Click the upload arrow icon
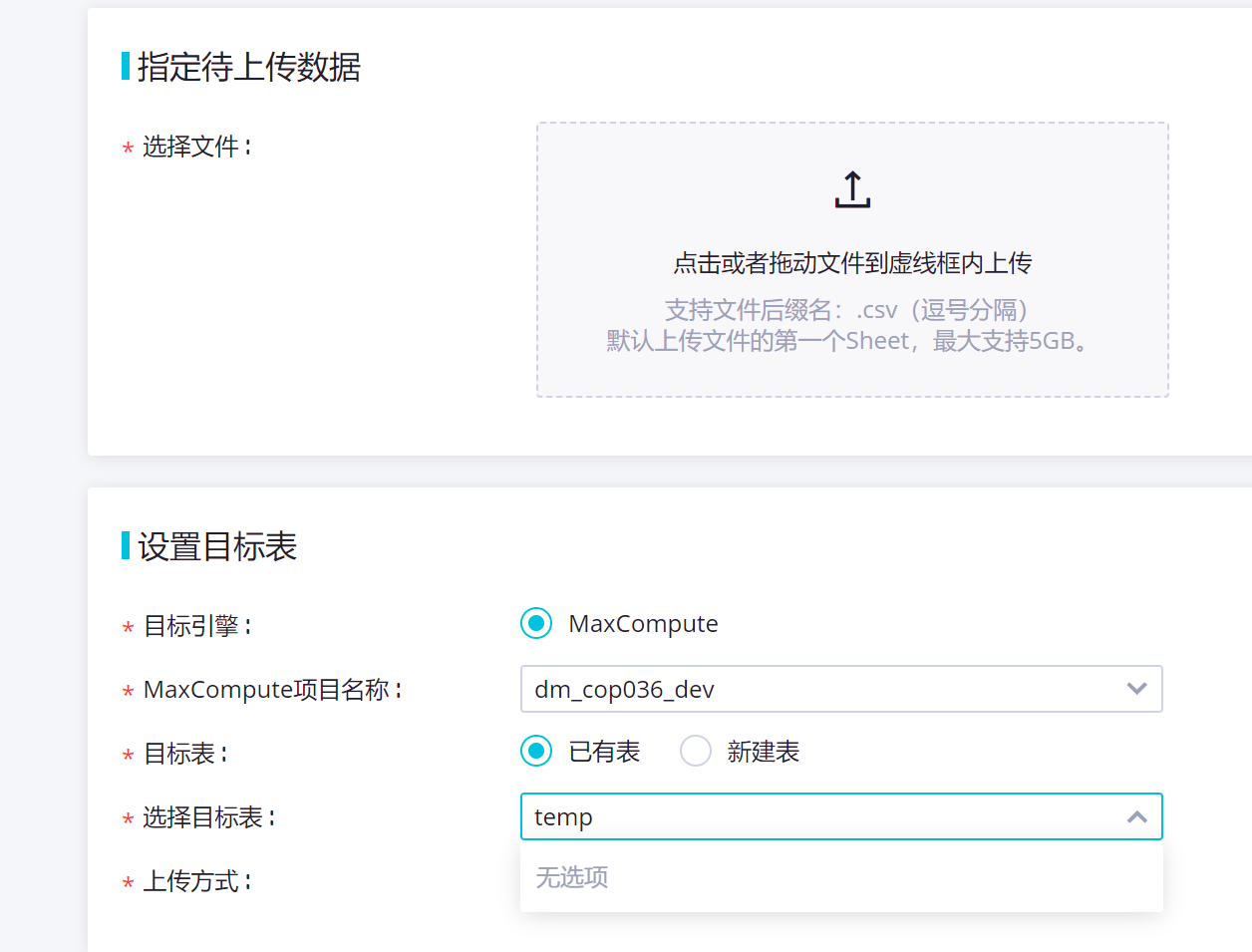The image size is (1252, 952). [x=852, y=189]
